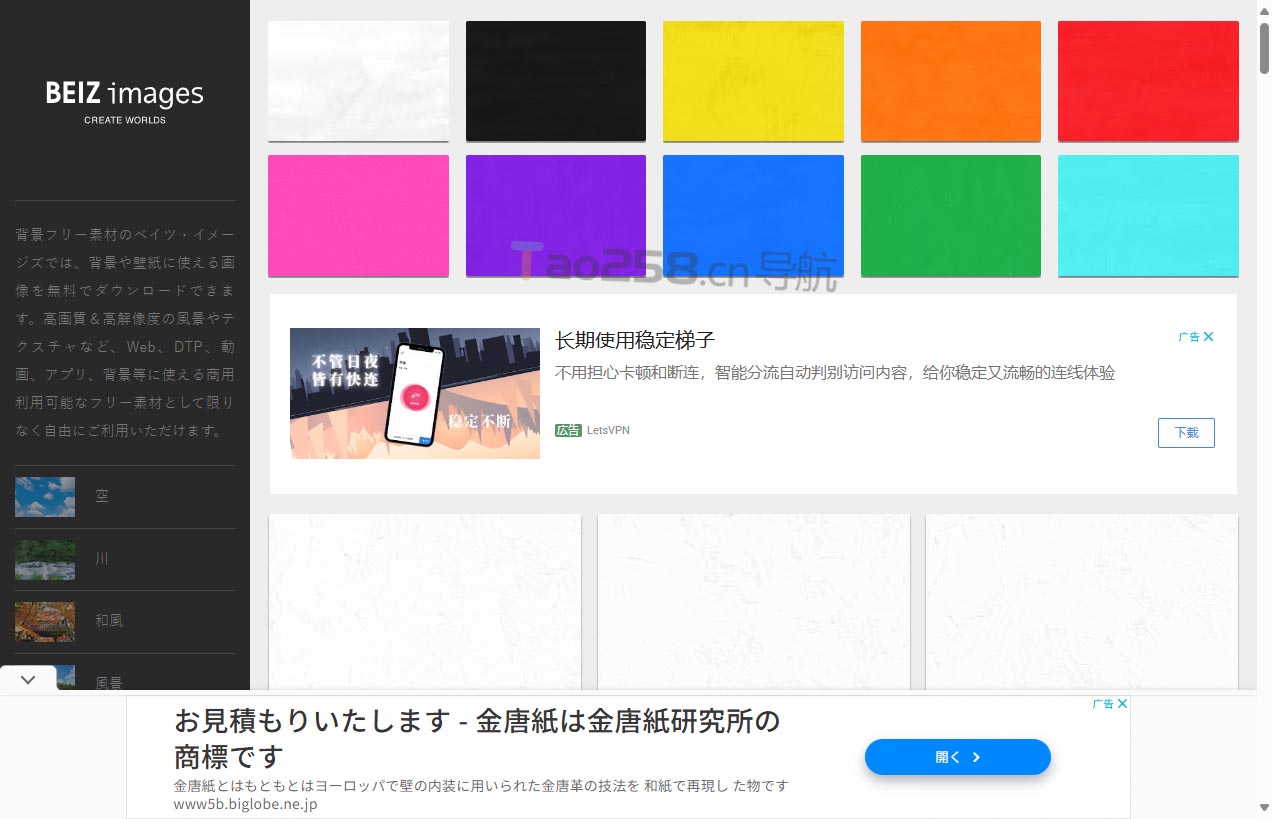Click the green 広告 badge beside LetsVPN
The width and height of the screenshot is (1272, 819).
pos(568,430)
